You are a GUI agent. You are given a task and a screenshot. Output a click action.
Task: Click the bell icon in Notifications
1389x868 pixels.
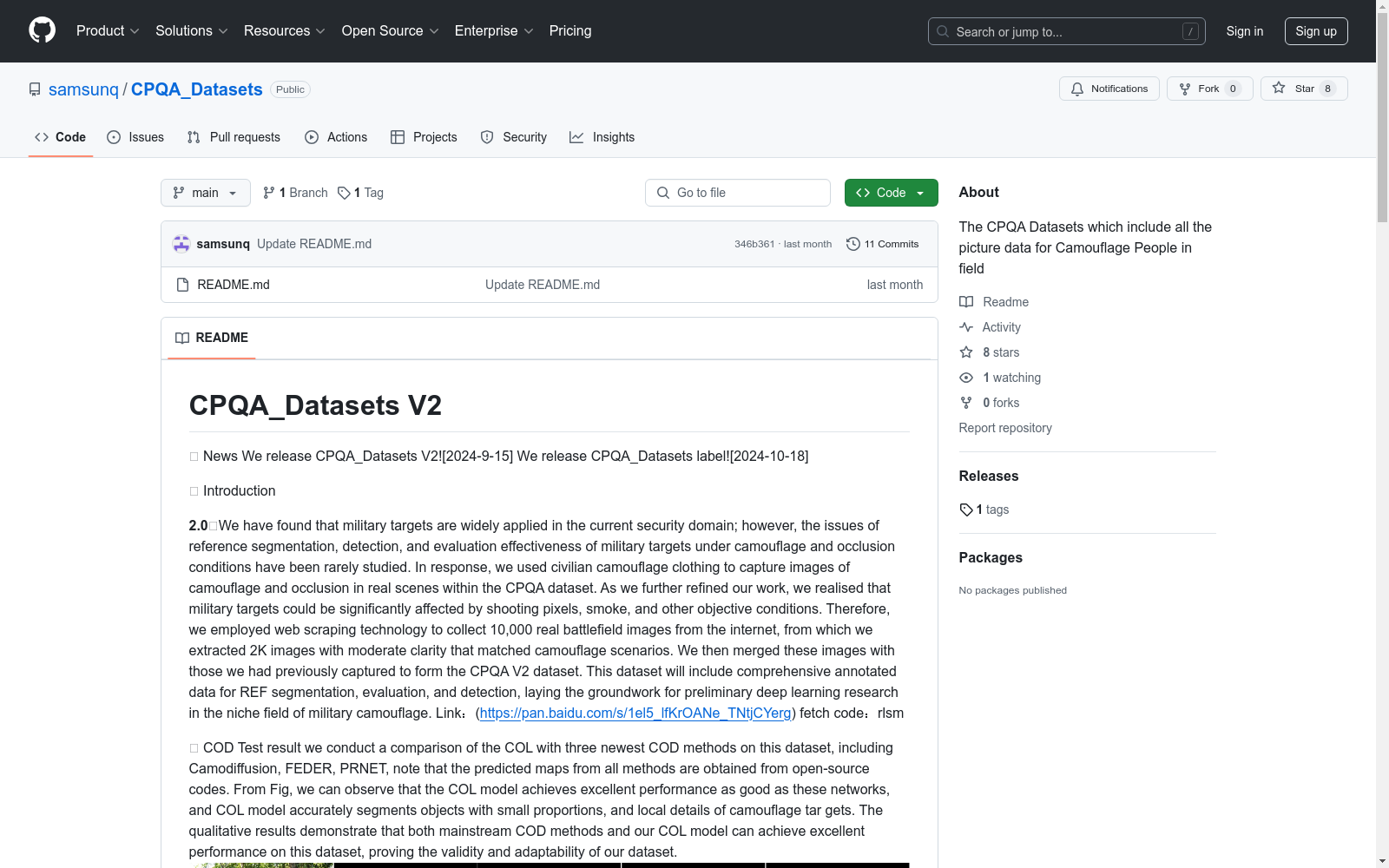tap(1077, 89)
